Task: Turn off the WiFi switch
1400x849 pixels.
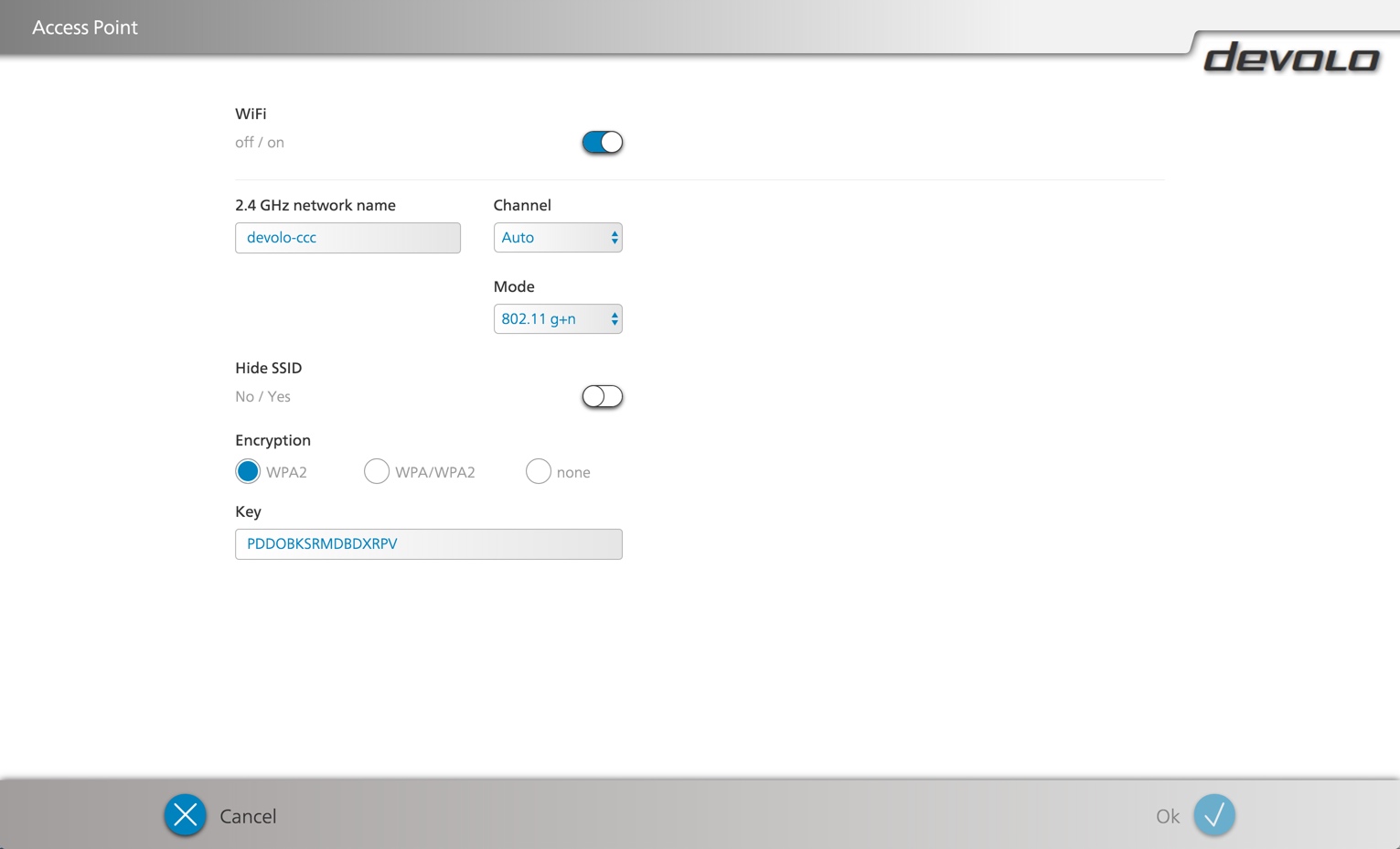Action: 602,143
